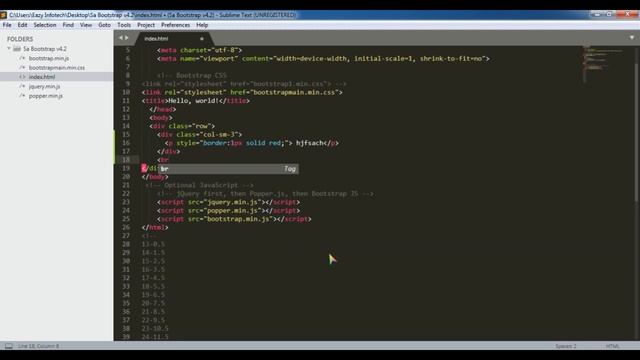
Task: Click the 'Hello, world!' title text
Action: pos(193,101)
